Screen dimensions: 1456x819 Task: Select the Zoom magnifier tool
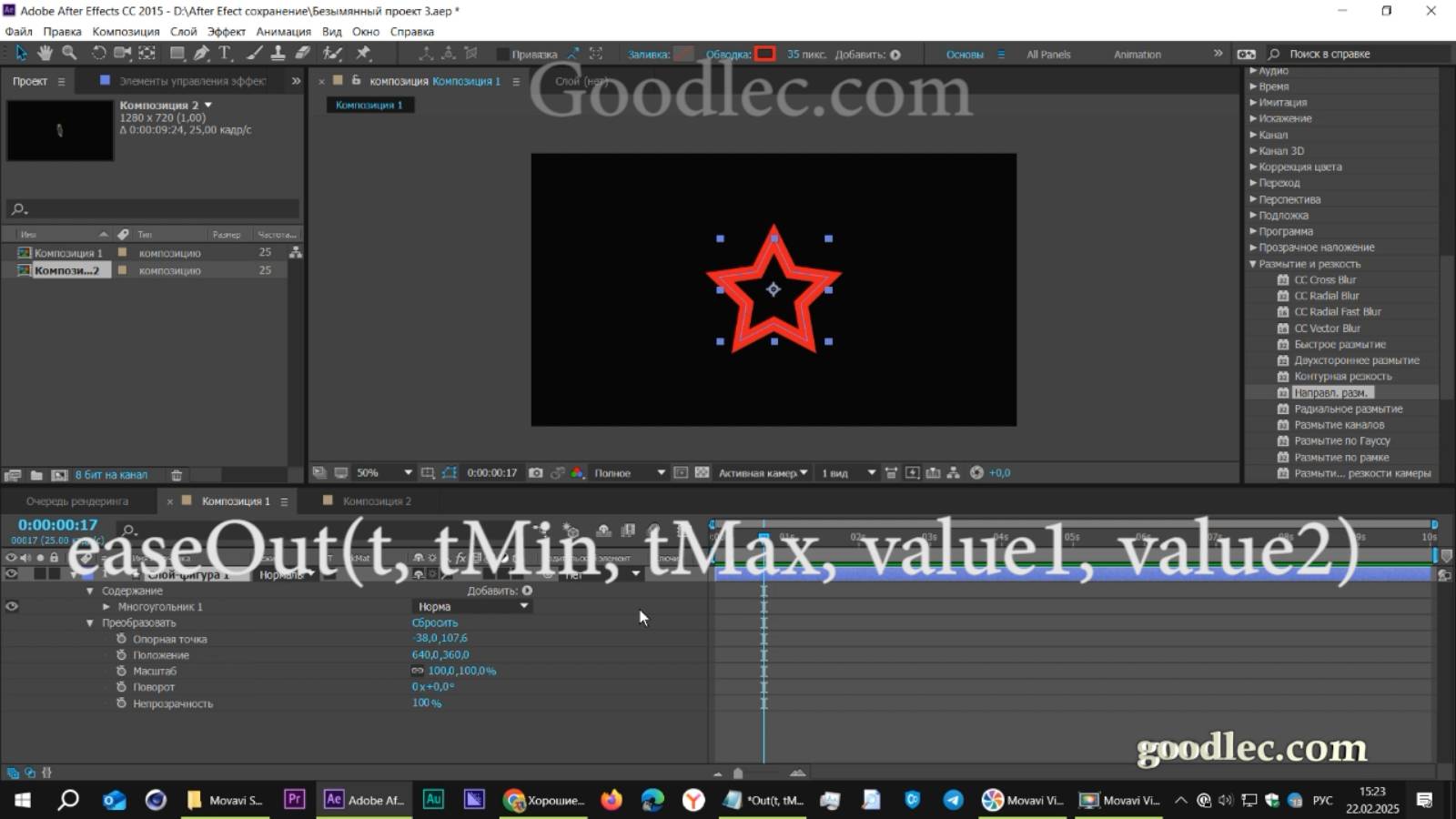[69, 54]
